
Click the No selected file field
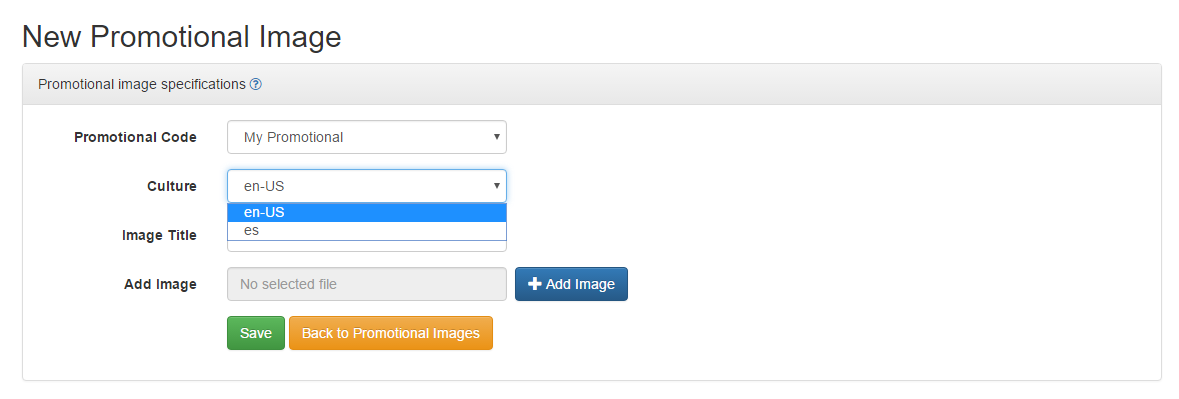pyautogui.click(x=367, y=284)
